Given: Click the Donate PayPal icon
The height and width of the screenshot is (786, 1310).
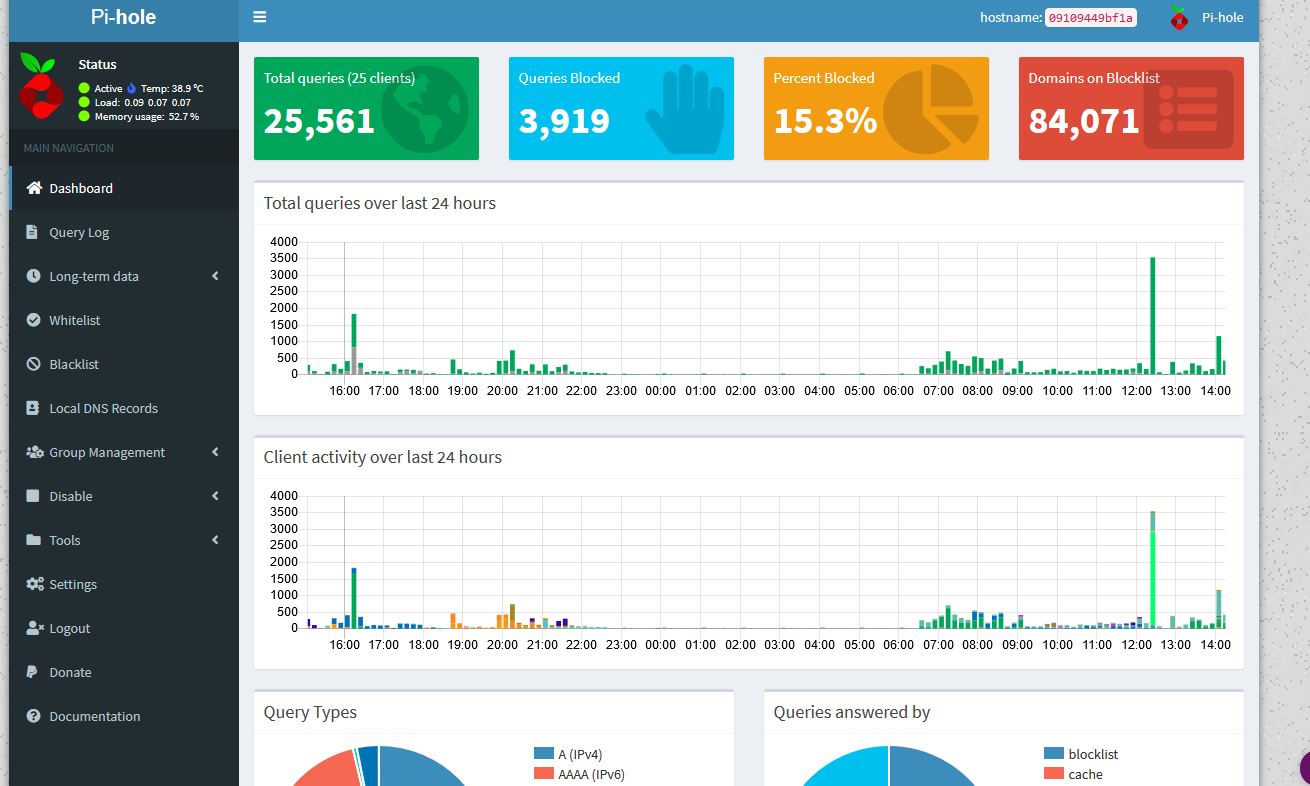Looking at the screenshot, I should (x=33, y=672).
